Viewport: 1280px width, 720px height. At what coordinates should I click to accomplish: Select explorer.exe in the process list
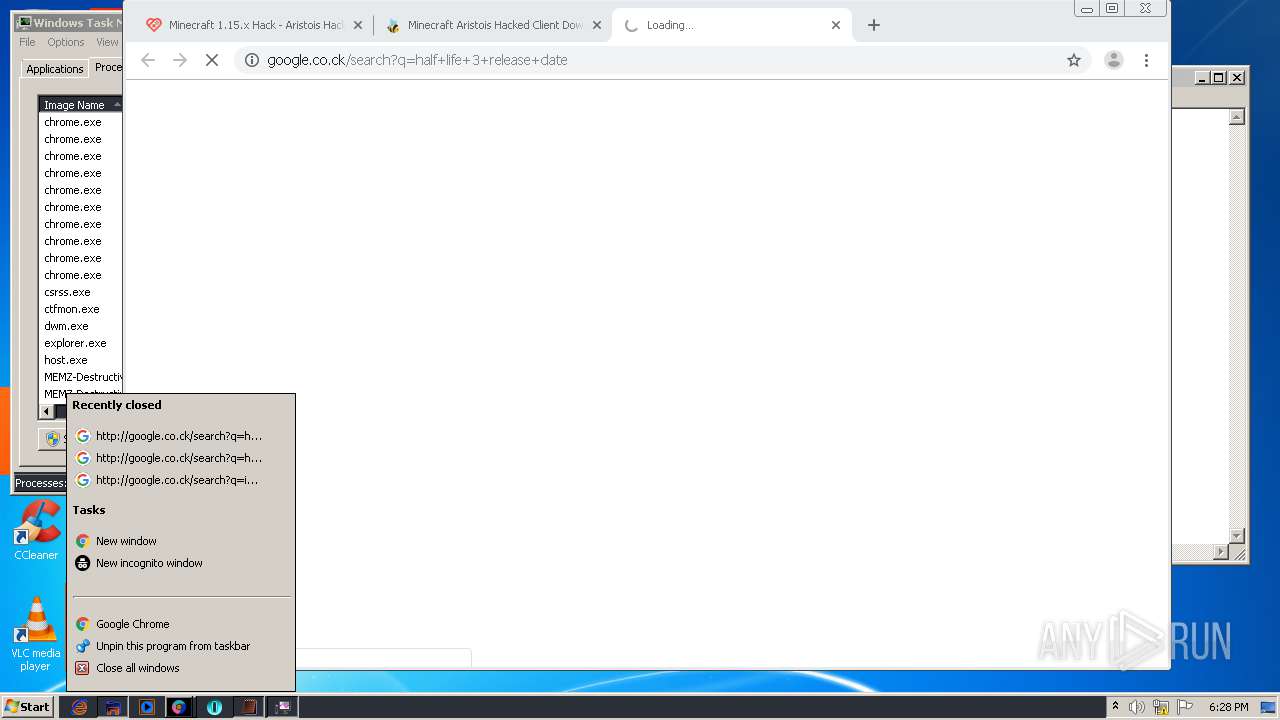[80, 343]
